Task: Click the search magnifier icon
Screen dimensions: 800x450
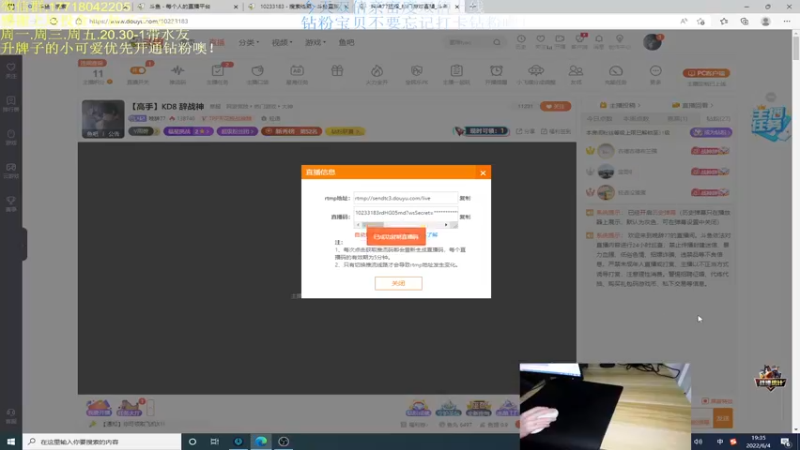Action: pos(496,42)
